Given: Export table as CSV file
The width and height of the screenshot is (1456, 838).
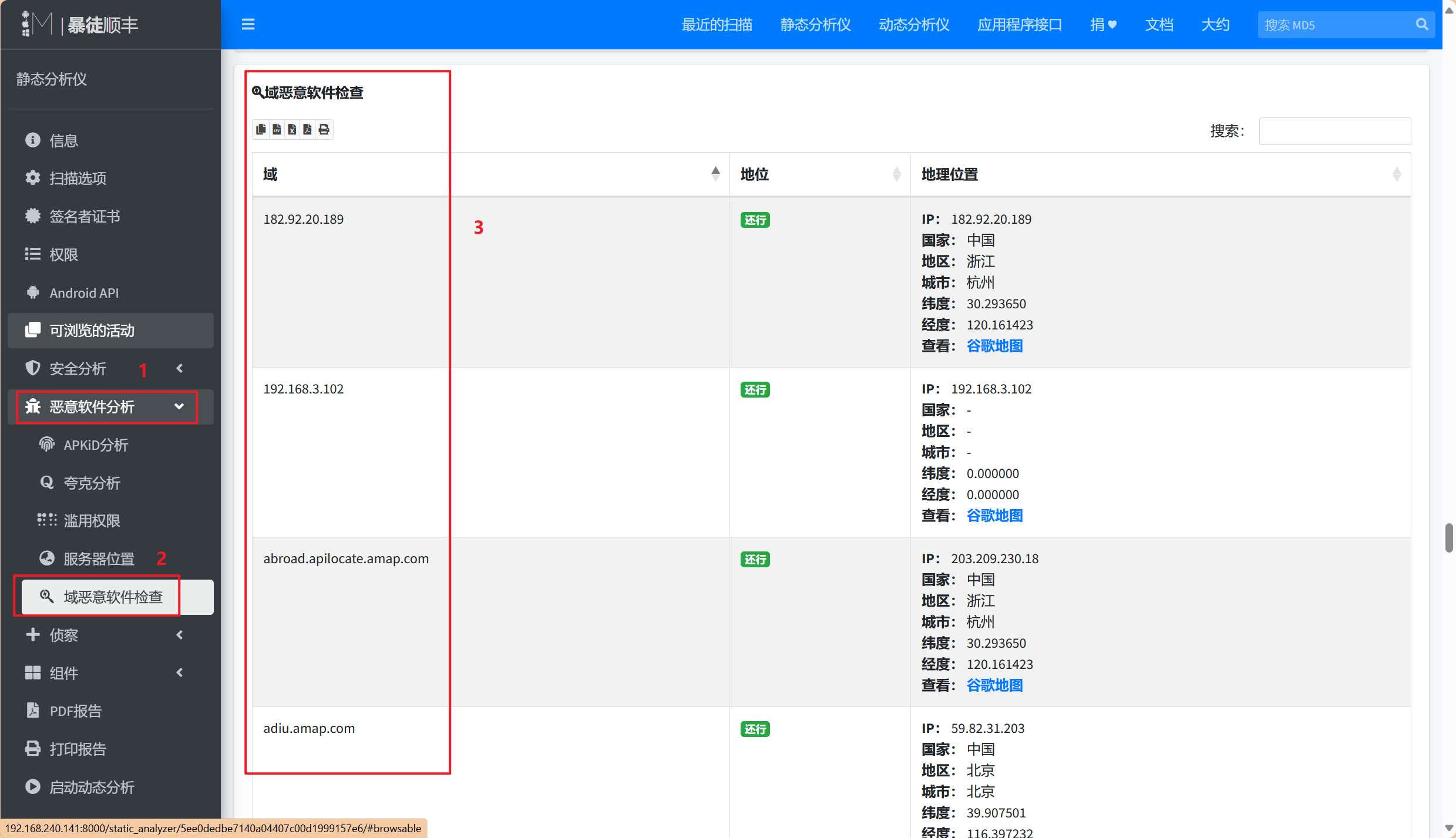Looking at the screenshot, I should (x=277, y=129).
